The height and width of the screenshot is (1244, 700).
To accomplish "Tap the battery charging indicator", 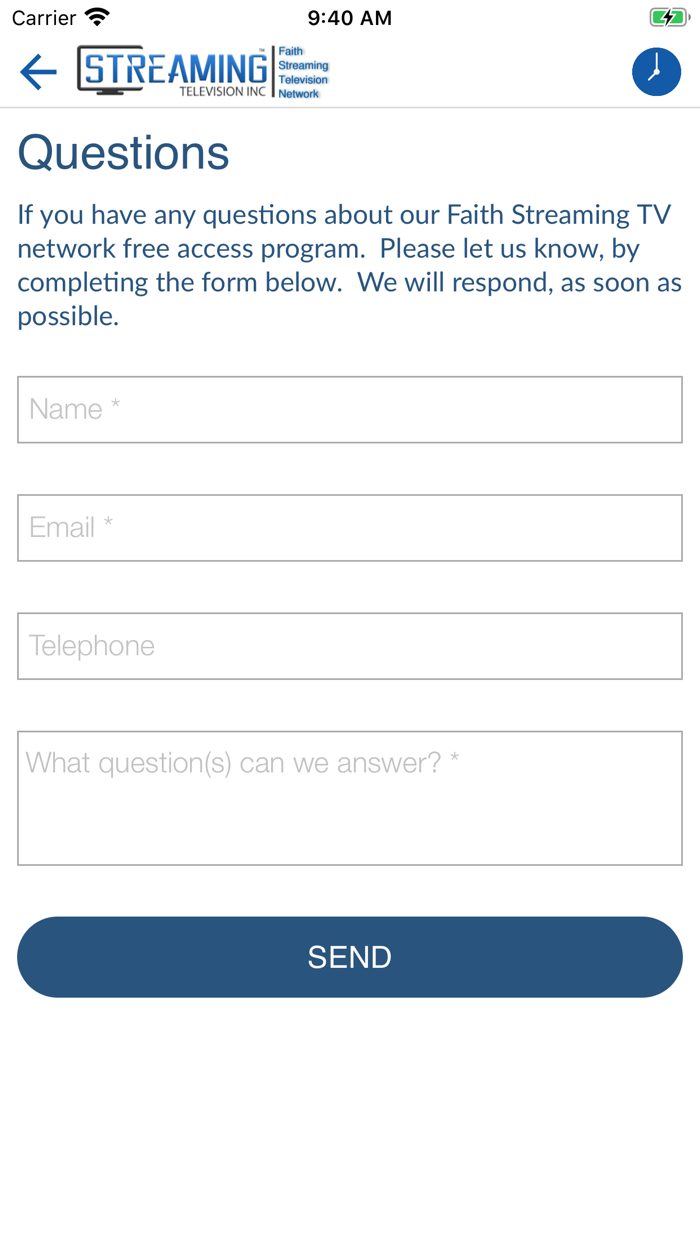I will point(667,18).
